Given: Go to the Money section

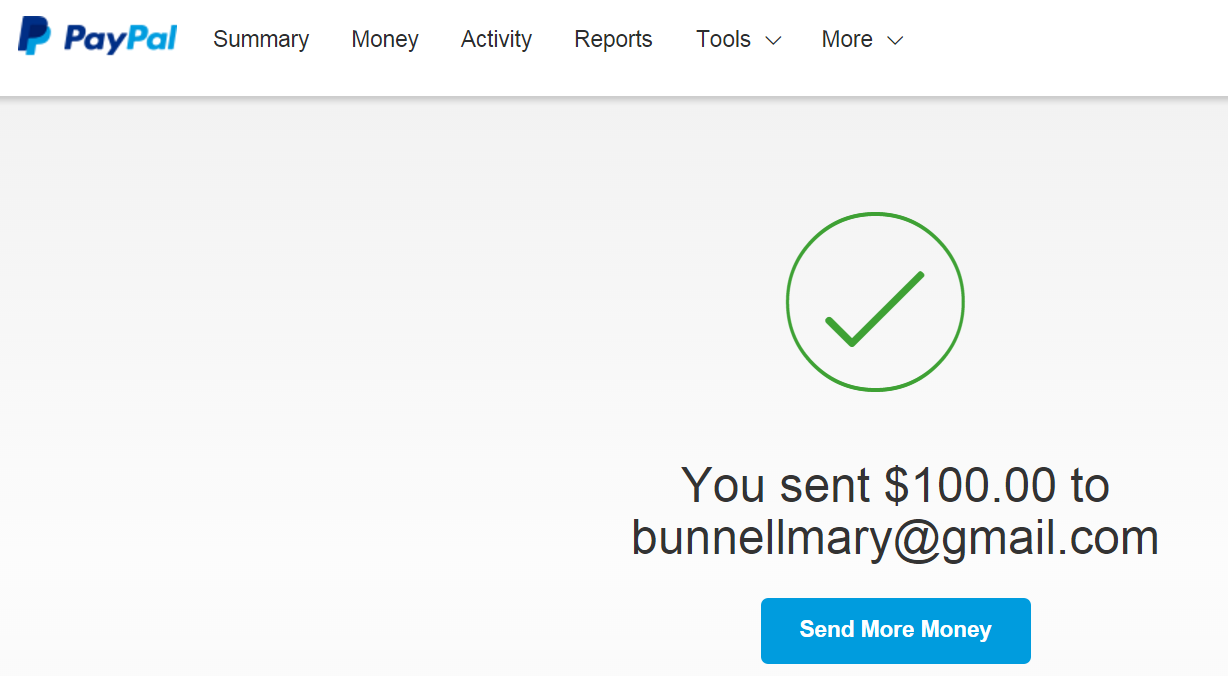Looking at the screenshot, I should click(x=385, y=40).
